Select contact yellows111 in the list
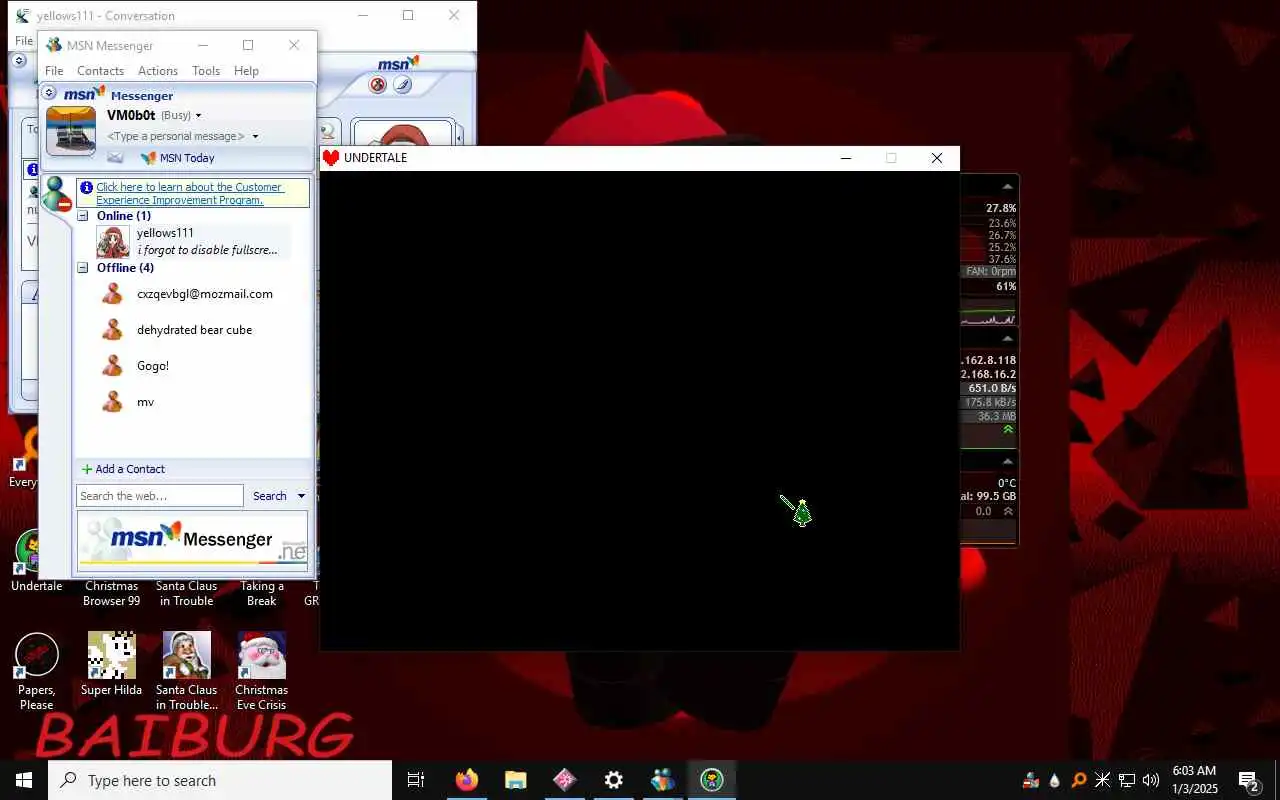Screen dimensions: 1280x800 pos(193,241)
